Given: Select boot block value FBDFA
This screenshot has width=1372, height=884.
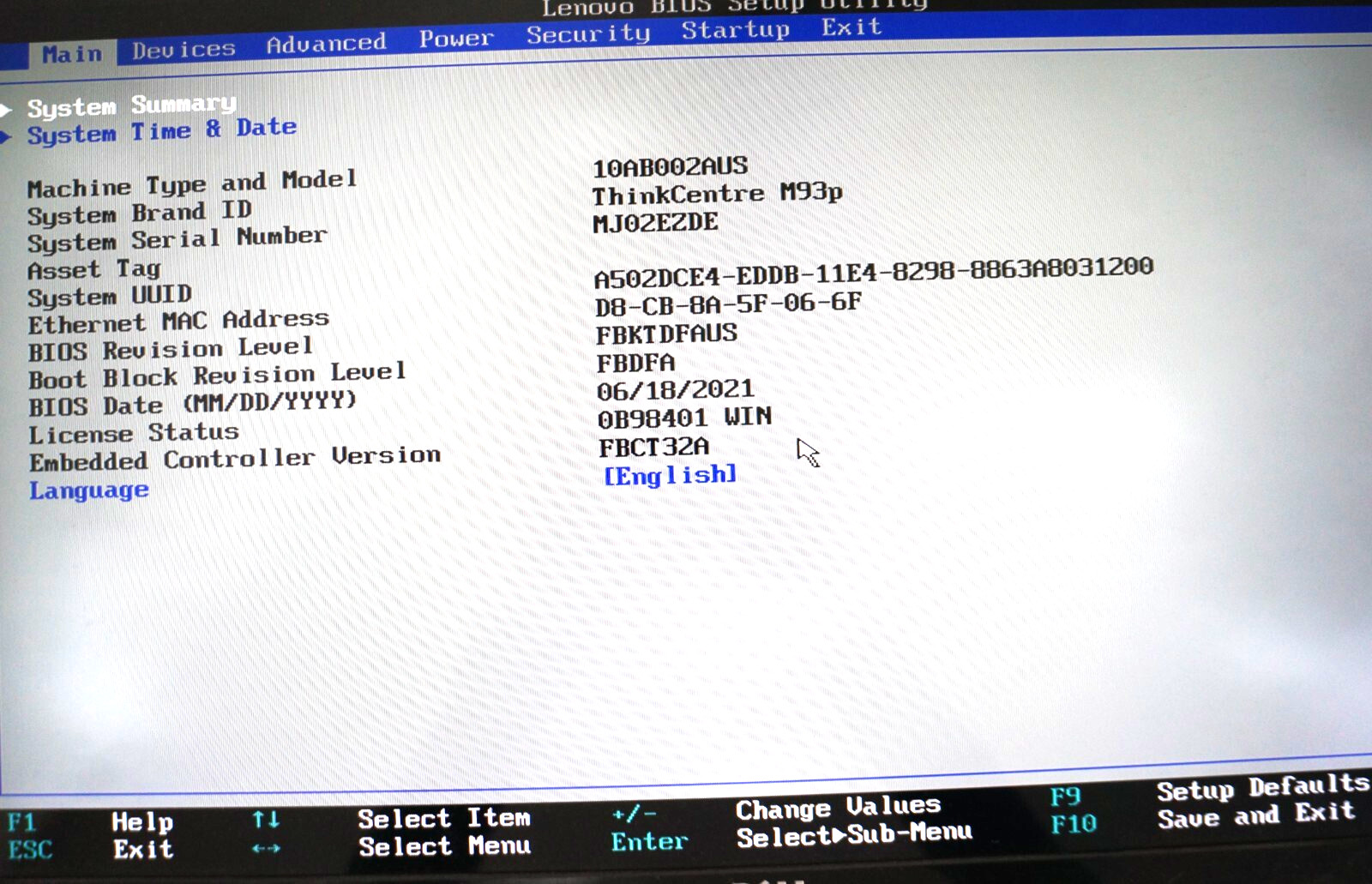Looking at the screenshot, I should (635, 364).
